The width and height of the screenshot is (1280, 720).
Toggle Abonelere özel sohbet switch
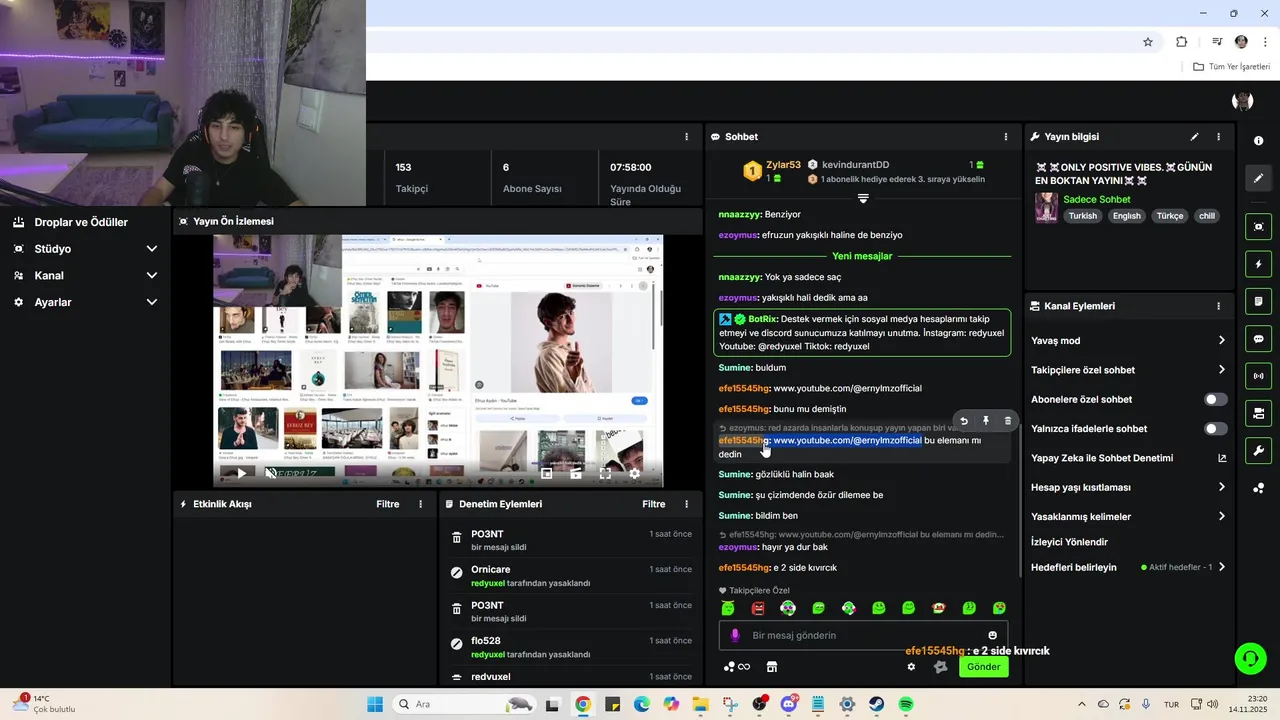1215,399
